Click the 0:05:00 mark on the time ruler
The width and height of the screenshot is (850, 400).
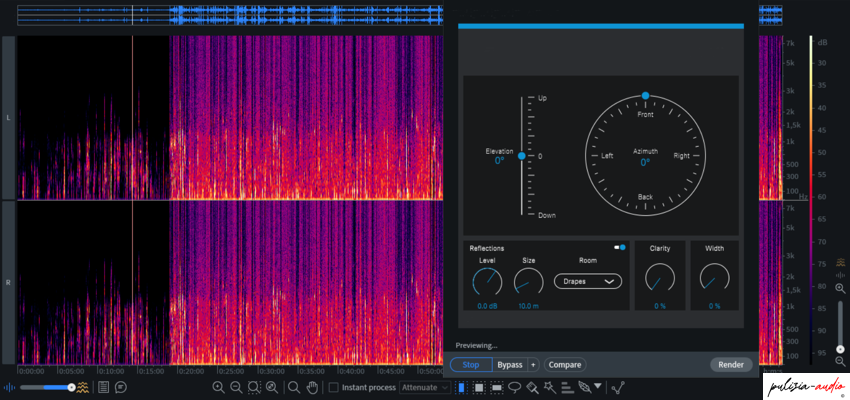[69, 371]
